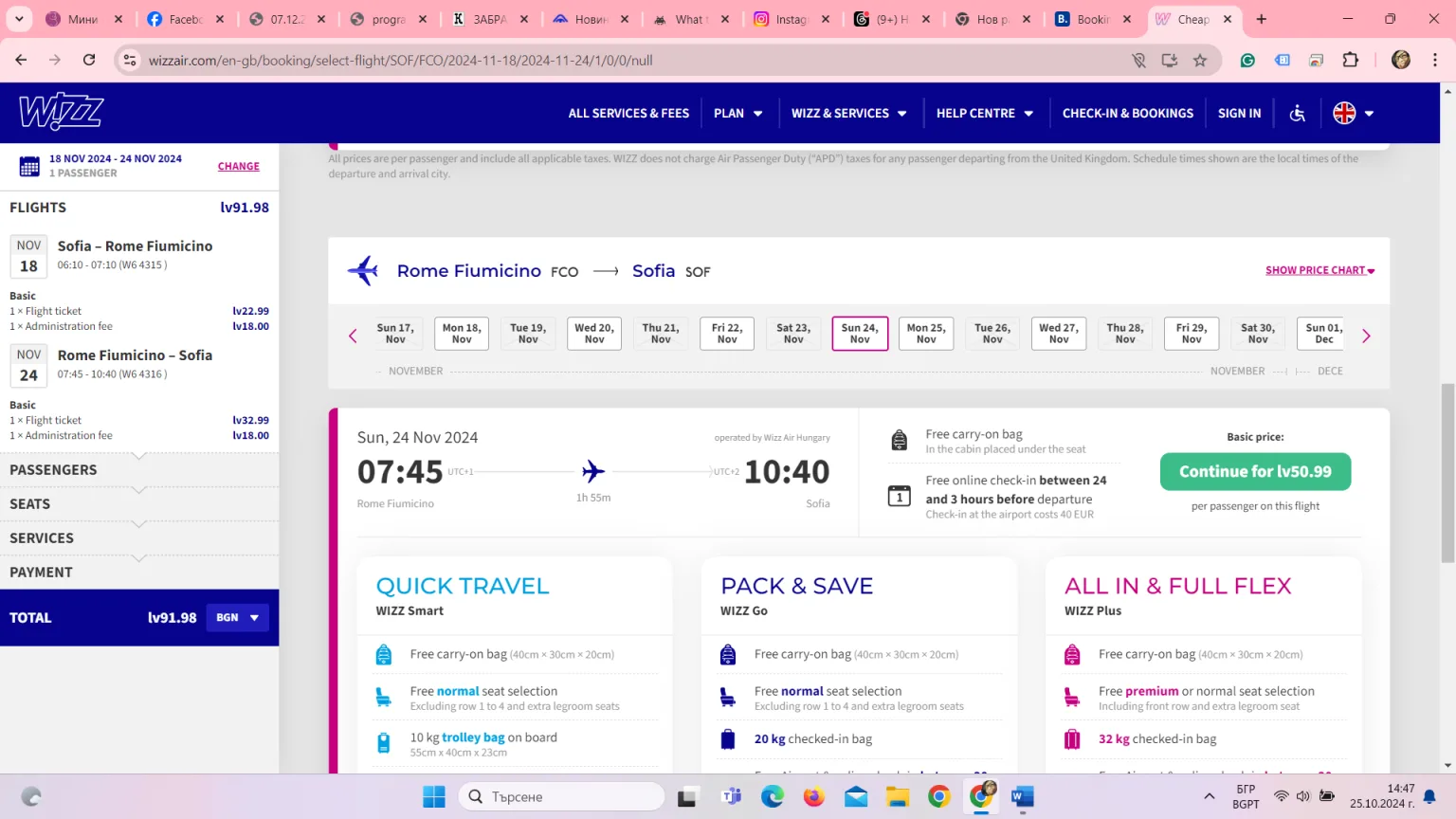This screenshot has height=819, width=1456.
Task: Open CHECK-IN & BOOKINGS
Action: [x=1128, y=114]
